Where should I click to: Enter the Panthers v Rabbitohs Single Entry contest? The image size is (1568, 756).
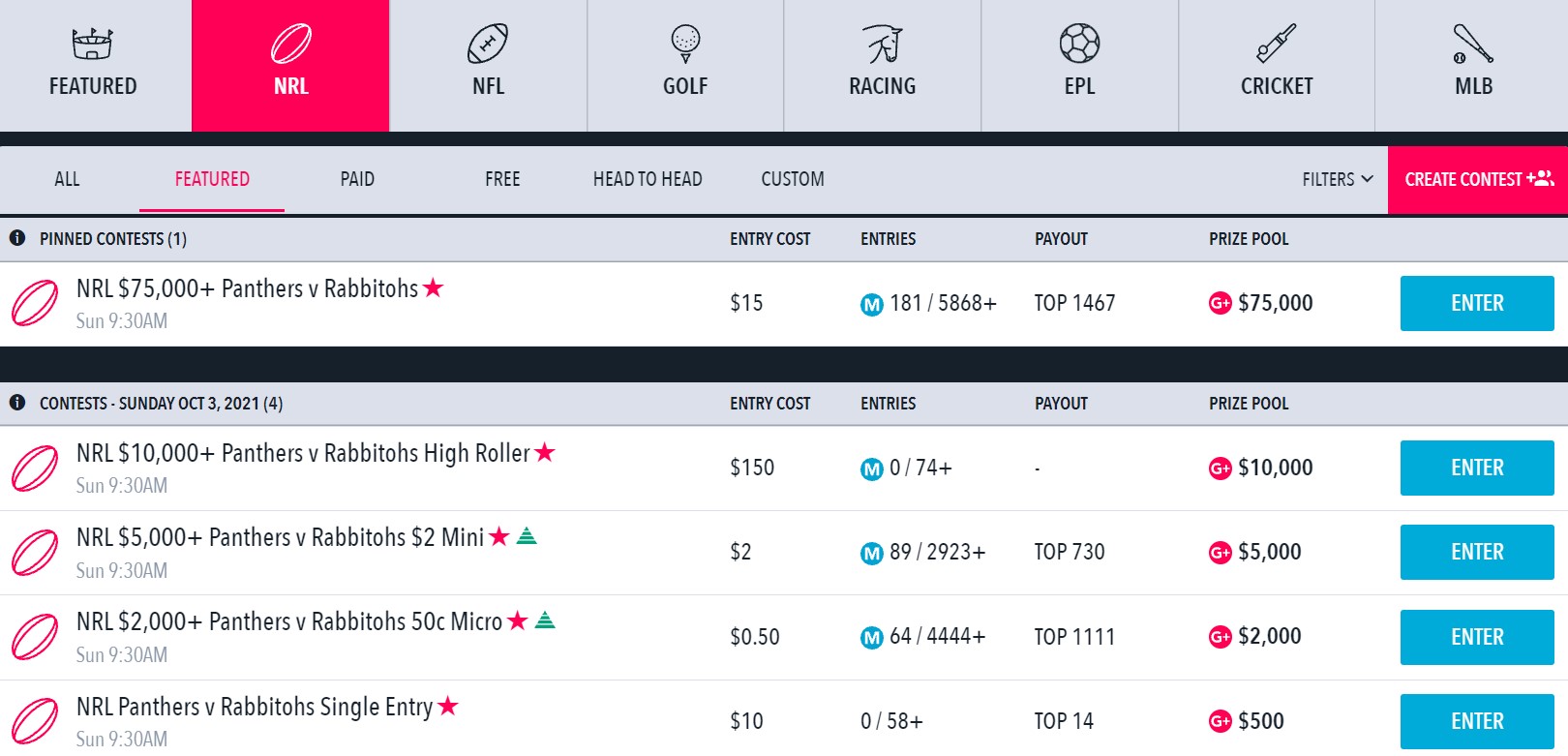click(x=1477, y=721)
